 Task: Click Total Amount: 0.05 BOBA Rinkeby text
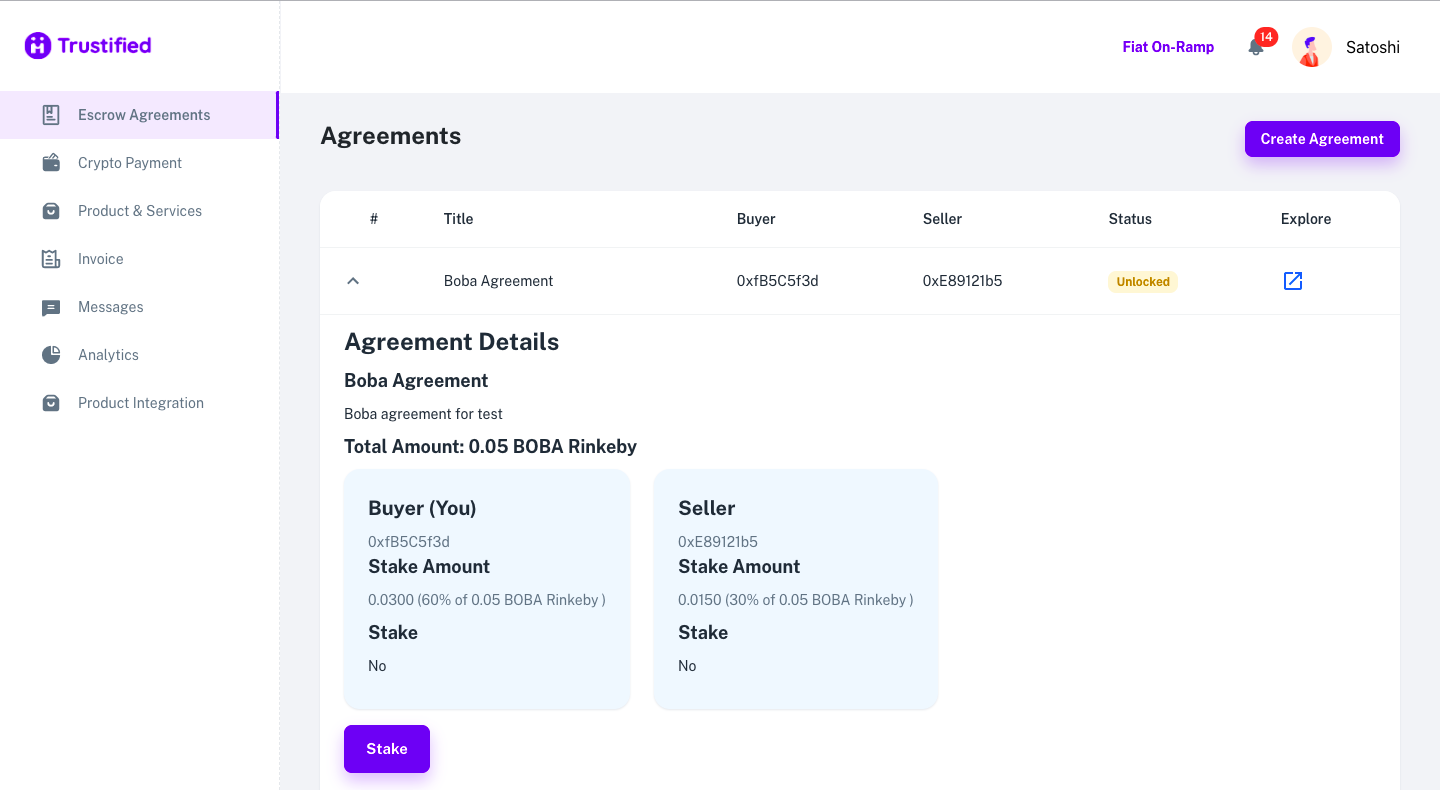[490, 447]
